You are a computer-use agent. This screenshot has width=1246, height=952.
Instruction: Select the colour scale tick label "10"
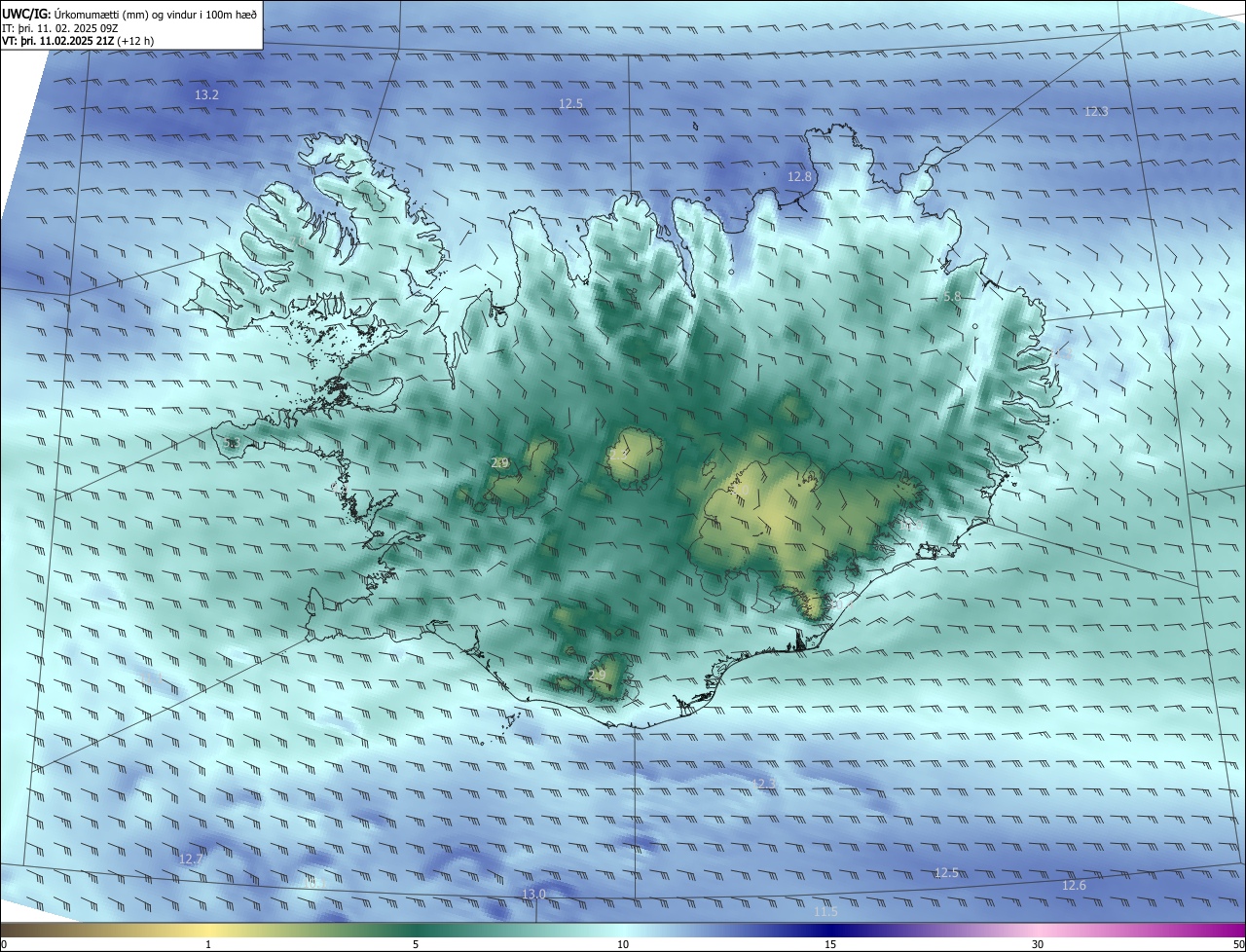point(623,944)
